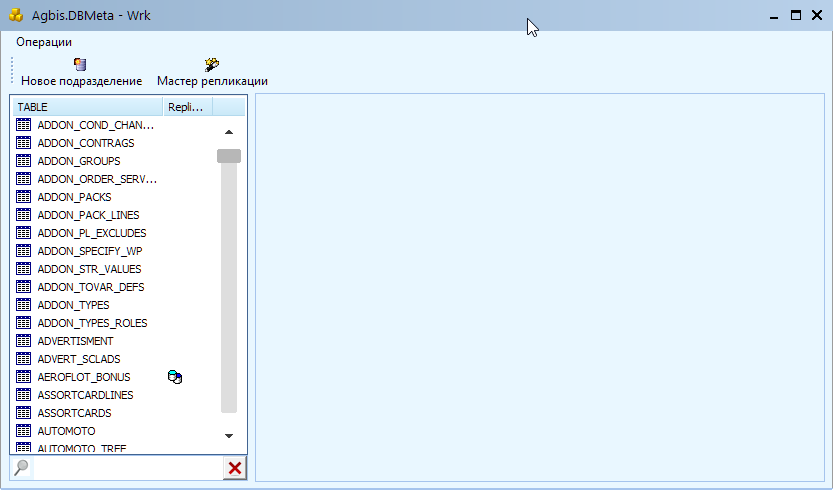Click table icon next to ADVERT_SCLADS
The width and height of the screenshot is (833, 490).
(x=23, y=359)
